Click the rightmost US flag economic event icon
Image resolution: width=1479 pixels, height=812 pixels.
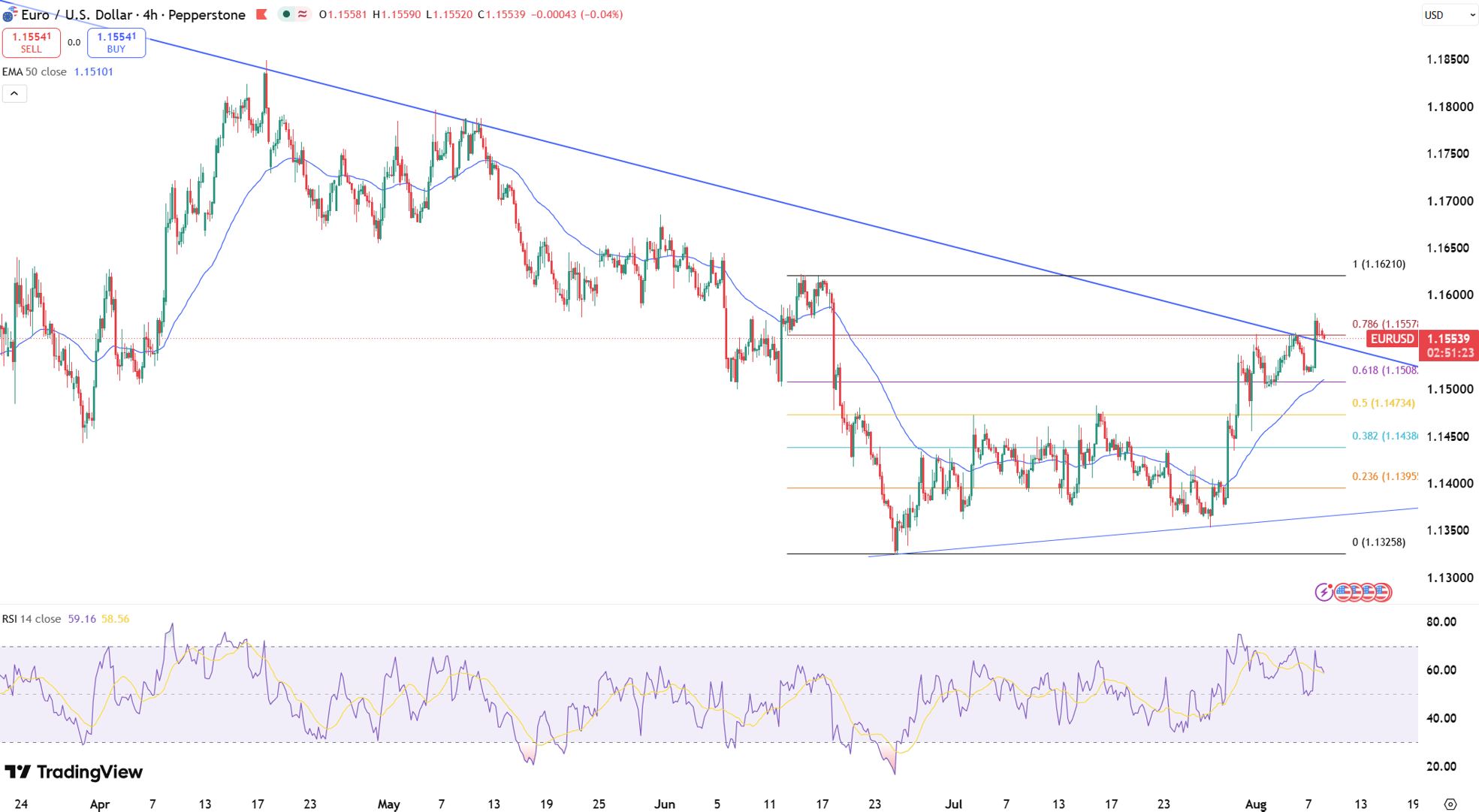tap(1383, 593)
